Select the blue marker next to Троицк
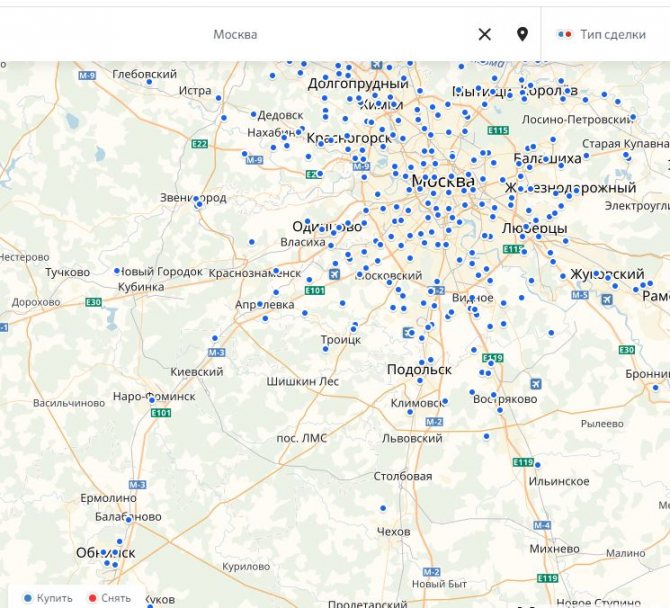 (326, 349)
